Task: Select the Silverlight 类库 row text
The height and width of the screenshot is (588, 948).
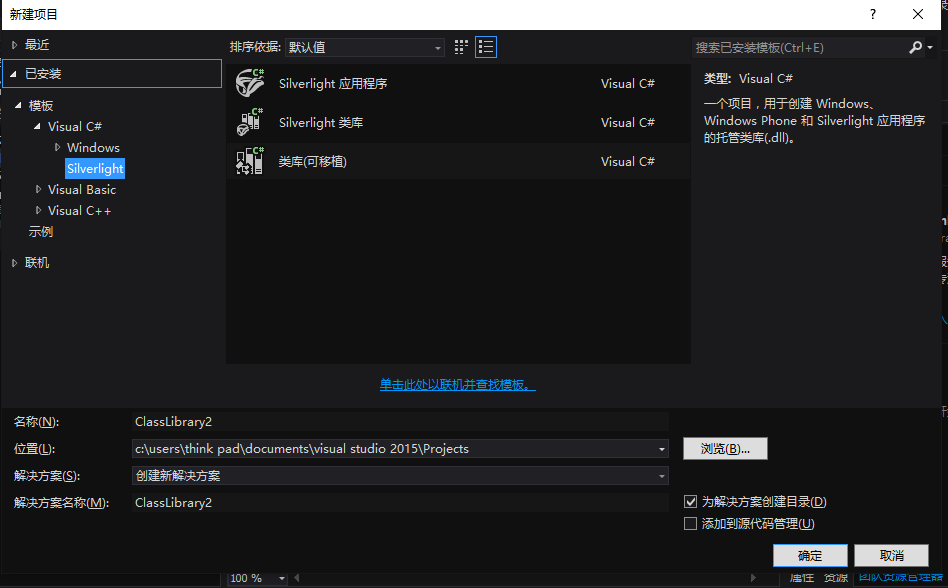Action: [x=321, y=123]
